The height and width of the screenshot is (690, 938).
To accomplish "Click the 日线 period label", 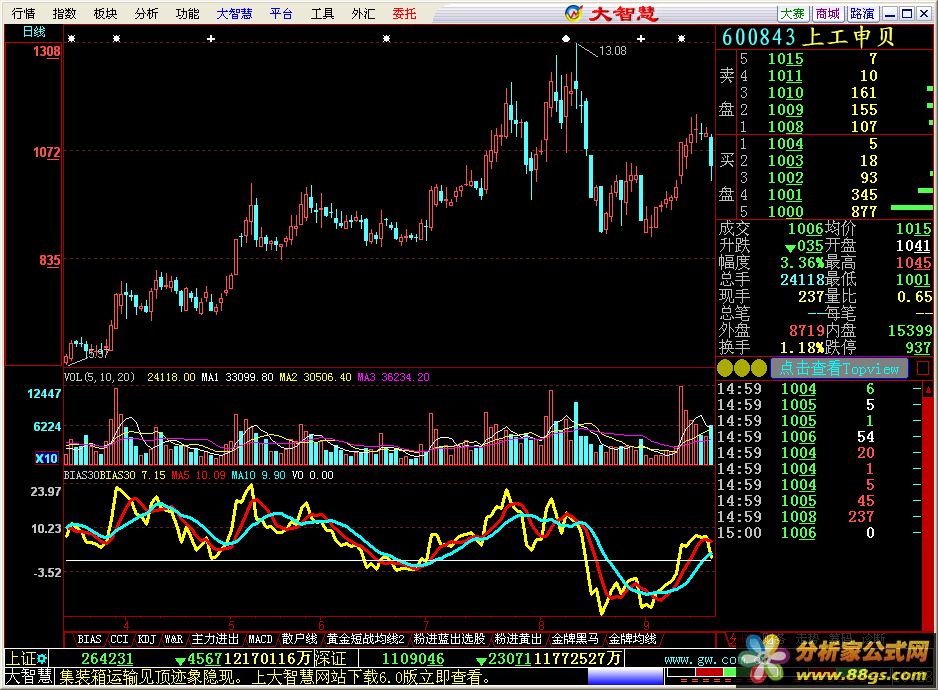I will [x=34, y=32].
